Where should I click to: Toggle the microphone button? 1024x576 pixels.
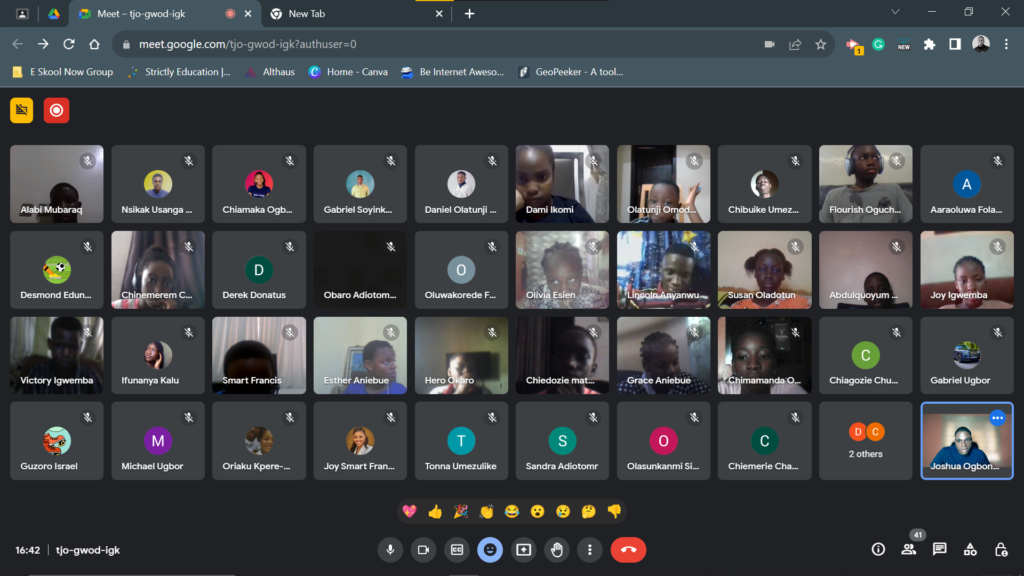(x=390, y=550)
